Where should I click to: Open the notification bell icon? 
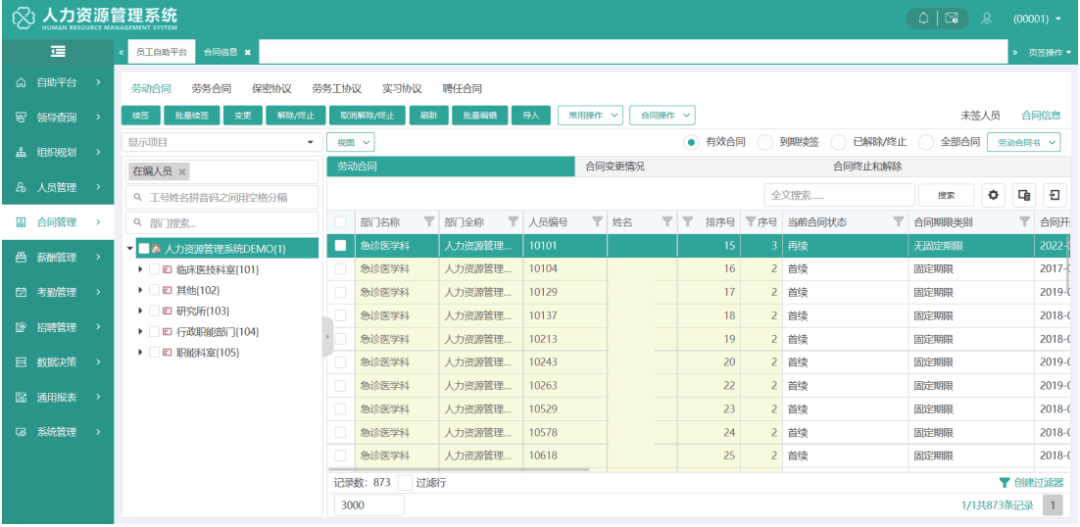(923, 18)
